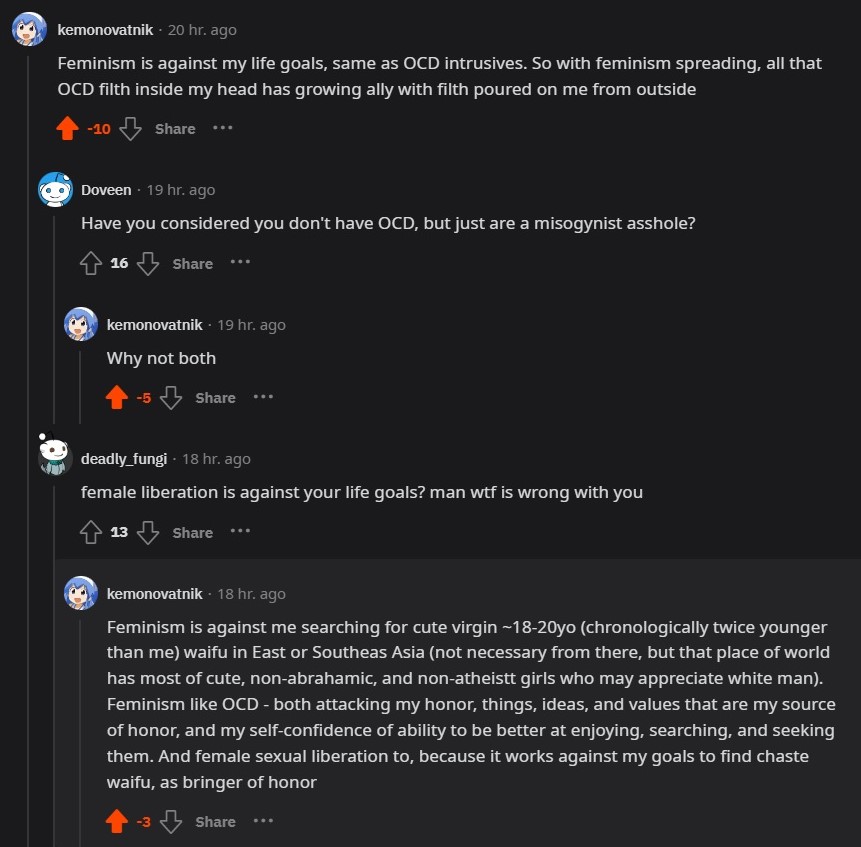Downvote the -10 score comment

click(131, 128)
